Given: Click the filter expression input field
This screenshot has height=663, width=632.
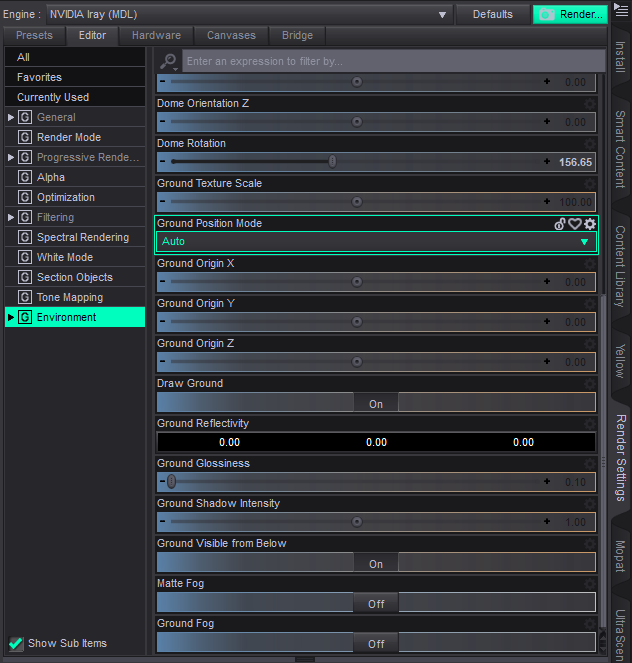Looking at the screenshot, I should coord(393,61).
